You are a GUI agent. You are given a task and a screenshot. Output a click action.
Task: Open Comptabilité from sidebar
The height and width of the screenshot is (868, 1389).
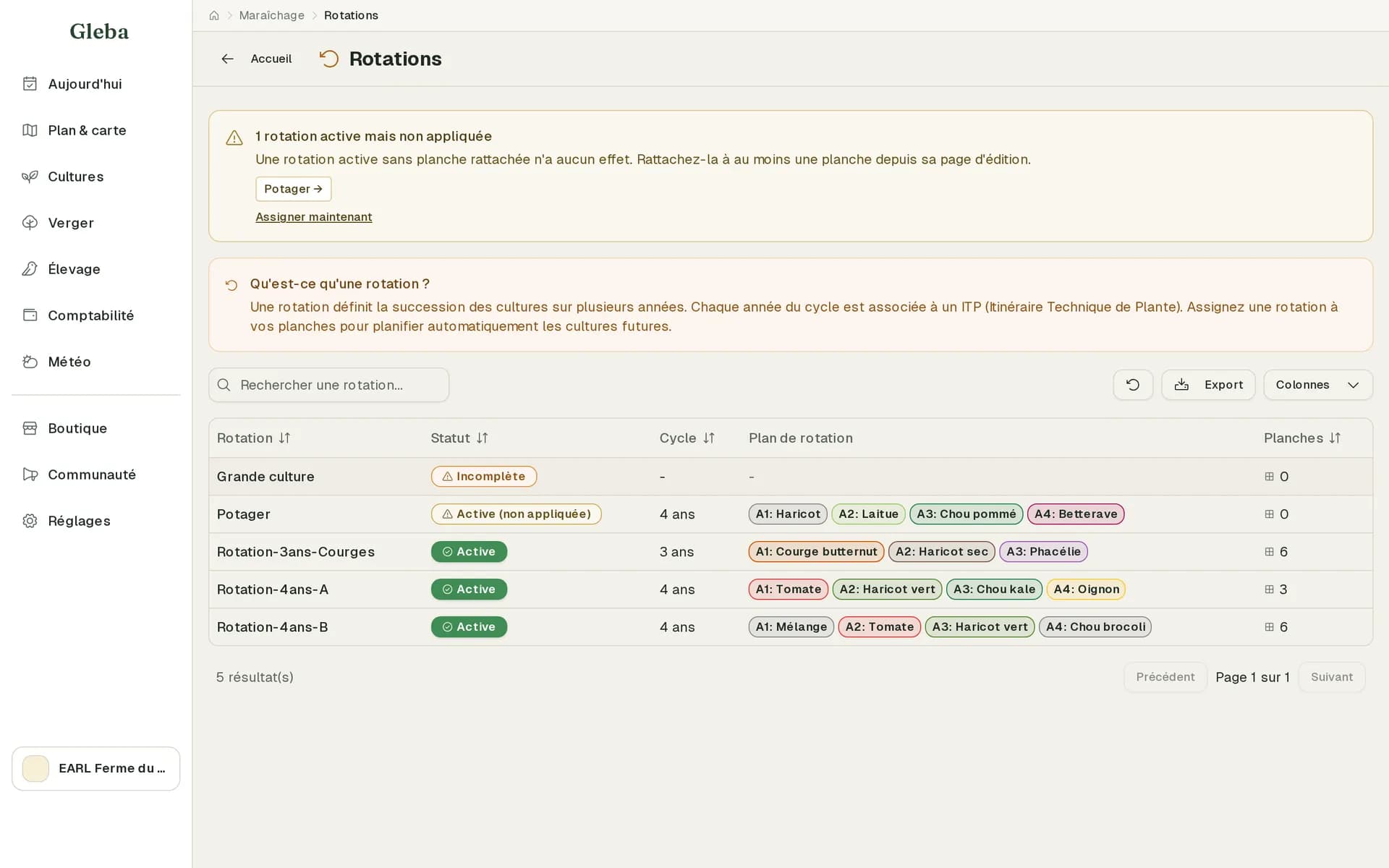coord(95,315)
